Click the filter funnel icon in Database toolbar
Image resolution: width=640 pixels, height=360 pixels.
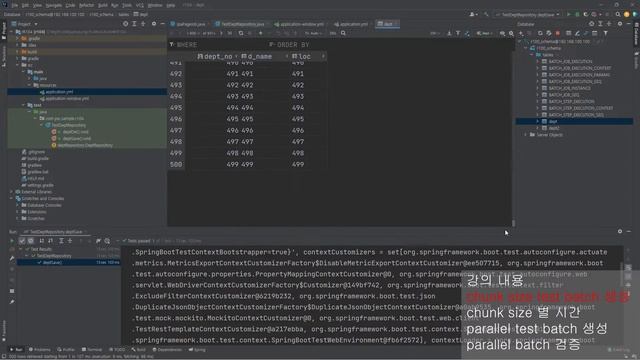[605, 33]
